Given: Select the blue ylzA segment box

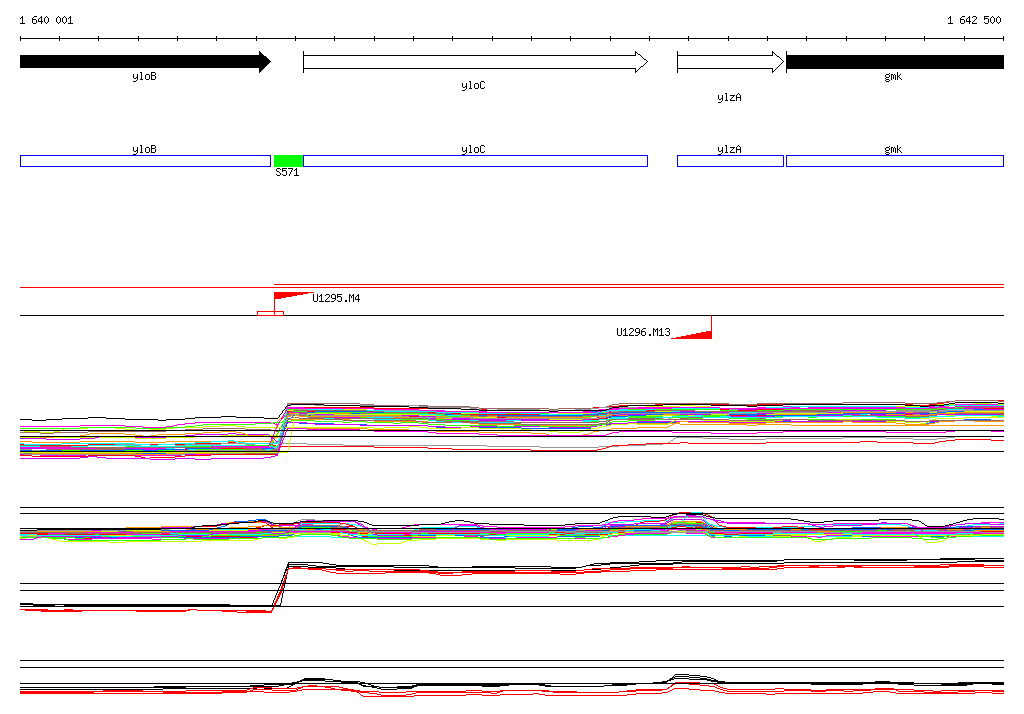Looking at the screenshot, I should pyautogui.click(x=730, y=161).
